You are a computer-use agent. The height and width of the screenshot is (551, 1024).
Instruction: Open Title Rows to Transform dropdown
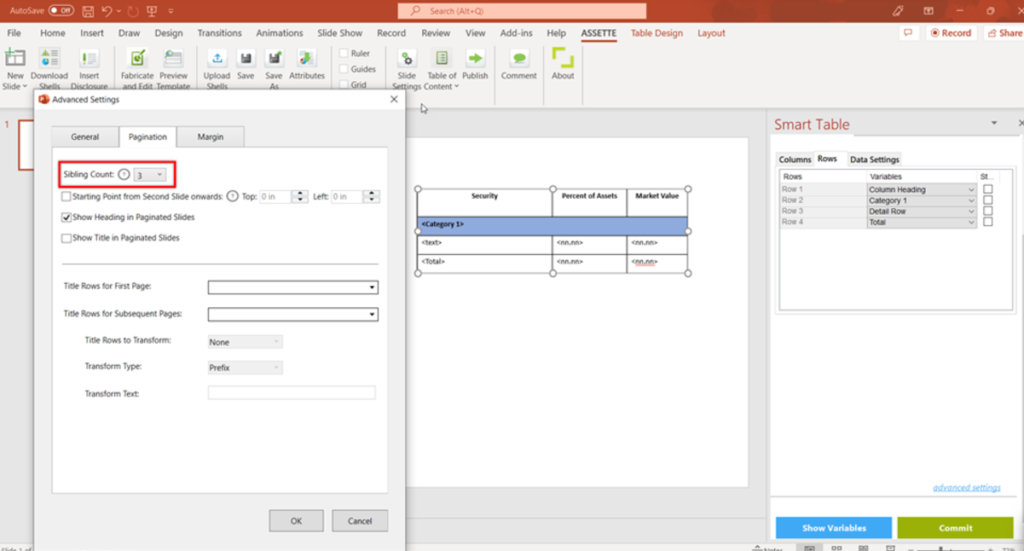coord(245,341)
